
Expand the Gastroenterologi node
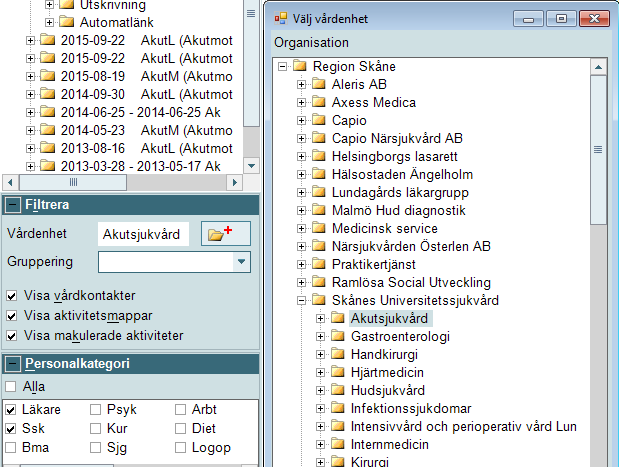[x=320, y=337]
